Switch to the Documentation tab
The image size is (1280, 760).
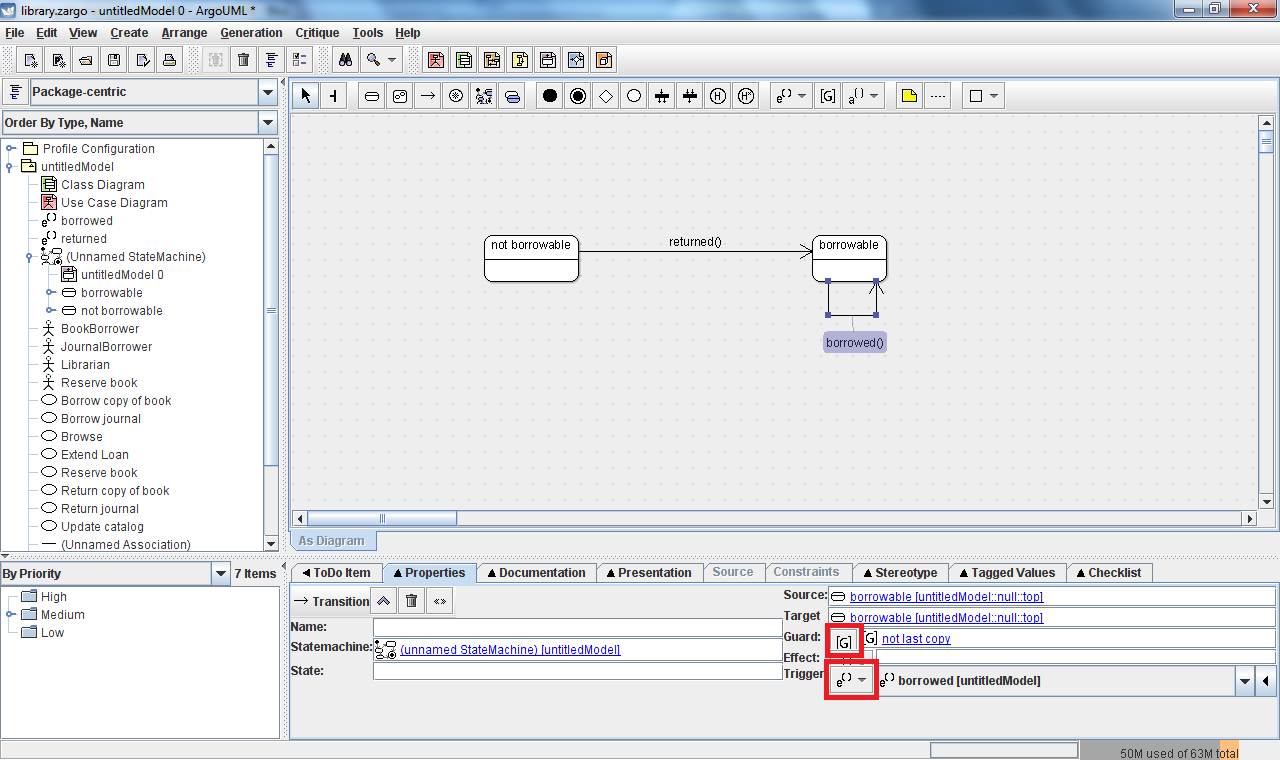[536, 573]
